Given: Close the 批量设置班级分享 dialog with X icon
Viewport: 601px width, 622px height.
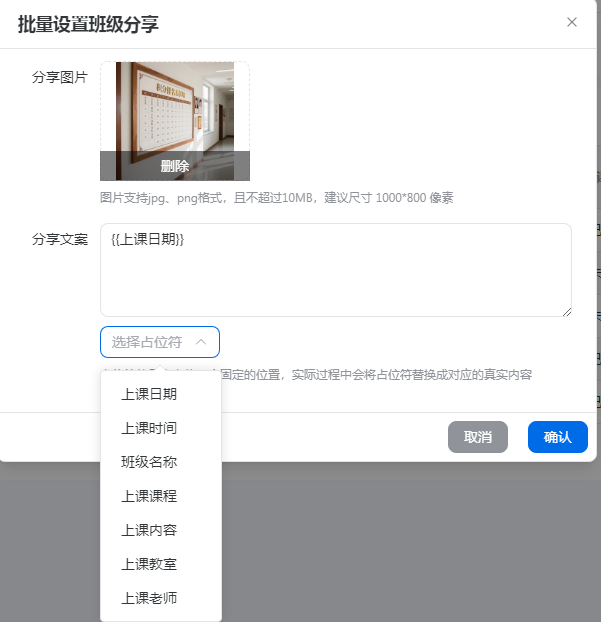Looking at the screenshot, I should point(572,22).
